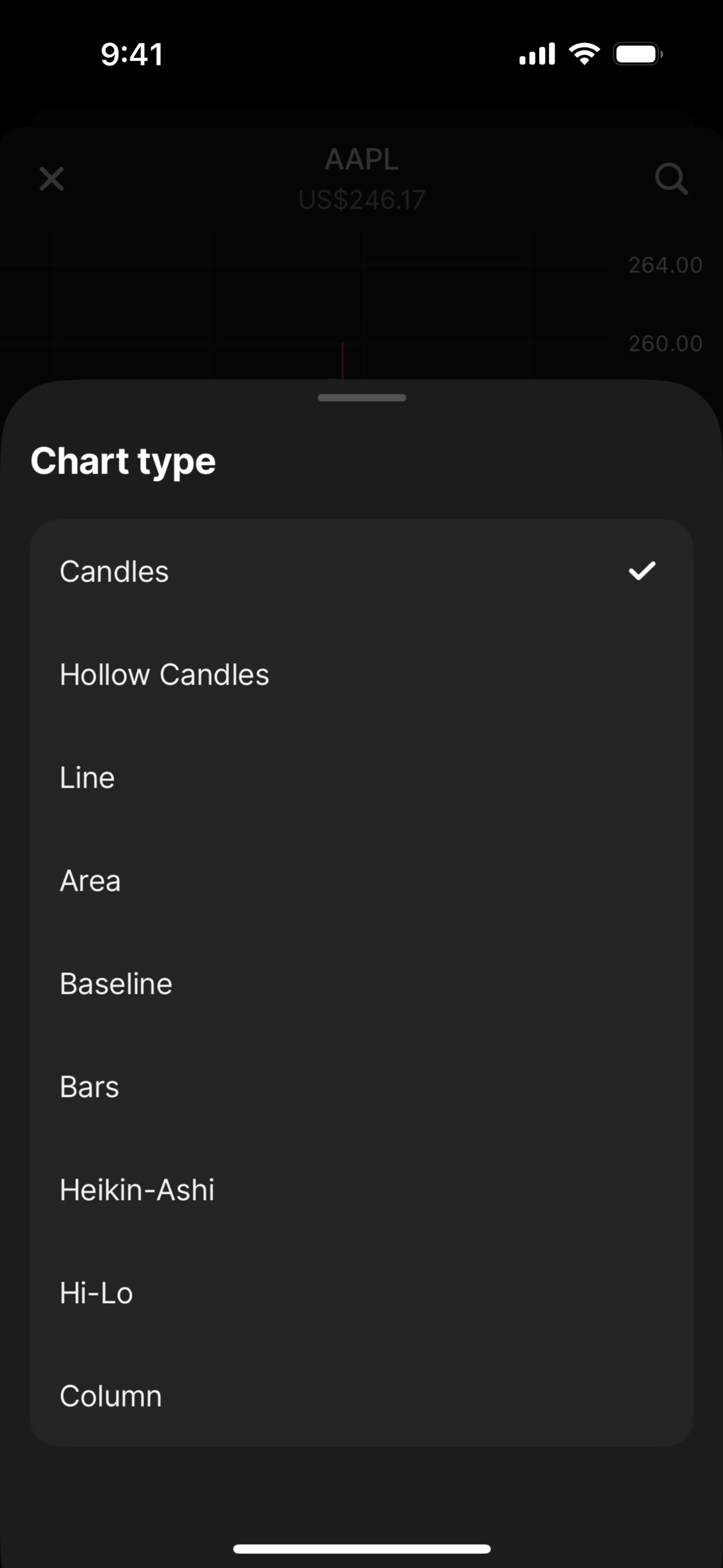Tap the search magnifier icon
This screenshot has width=723, height=1568.
[671, 179]
